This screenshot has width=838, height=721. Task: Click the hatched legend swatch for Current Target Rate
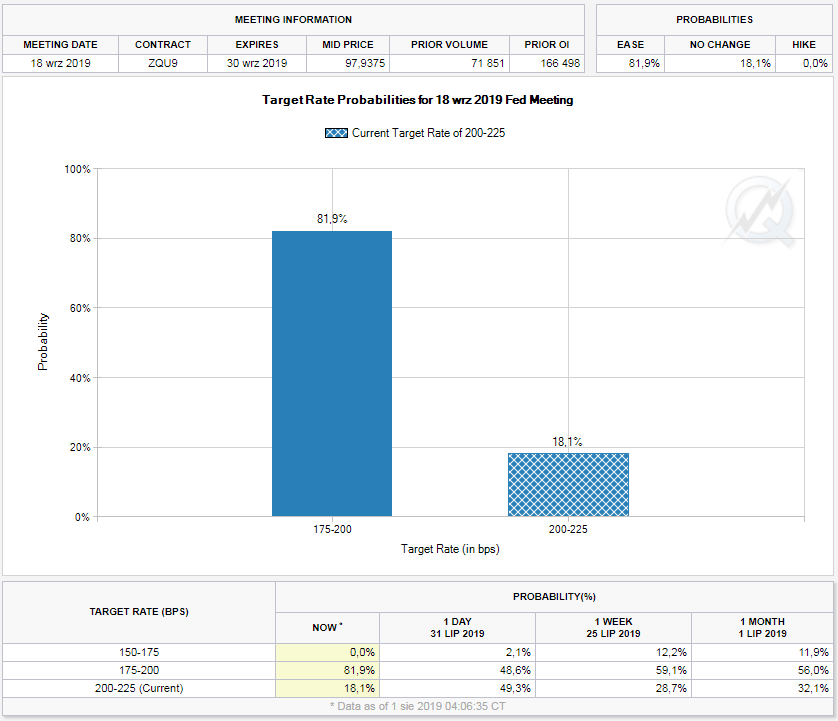point(336,133)
